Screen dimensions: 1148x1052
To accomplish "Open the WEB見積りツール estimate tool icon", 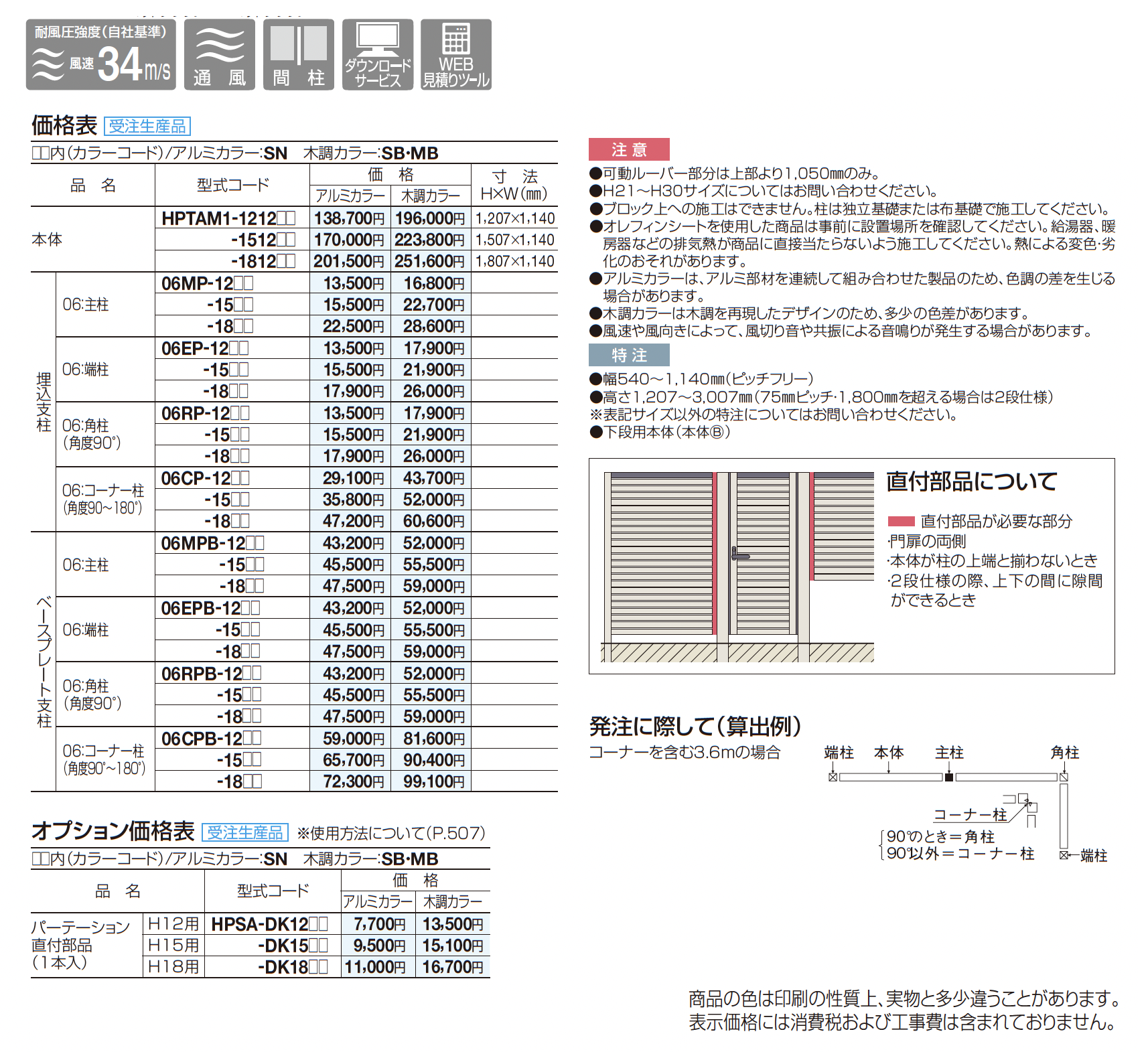I will [456, 55].
